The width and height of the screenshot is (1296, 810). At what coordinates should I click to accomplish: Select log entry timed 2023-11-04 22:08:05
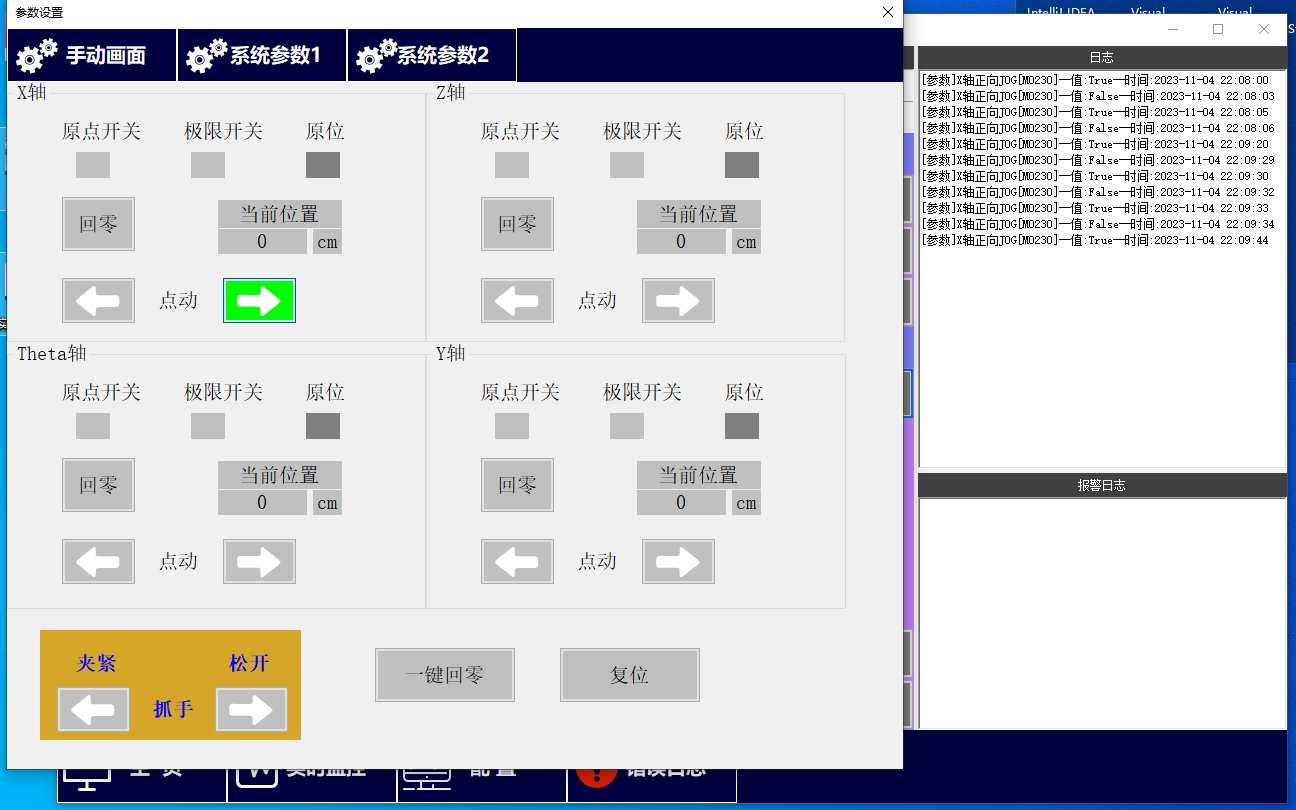[1095, 112]
